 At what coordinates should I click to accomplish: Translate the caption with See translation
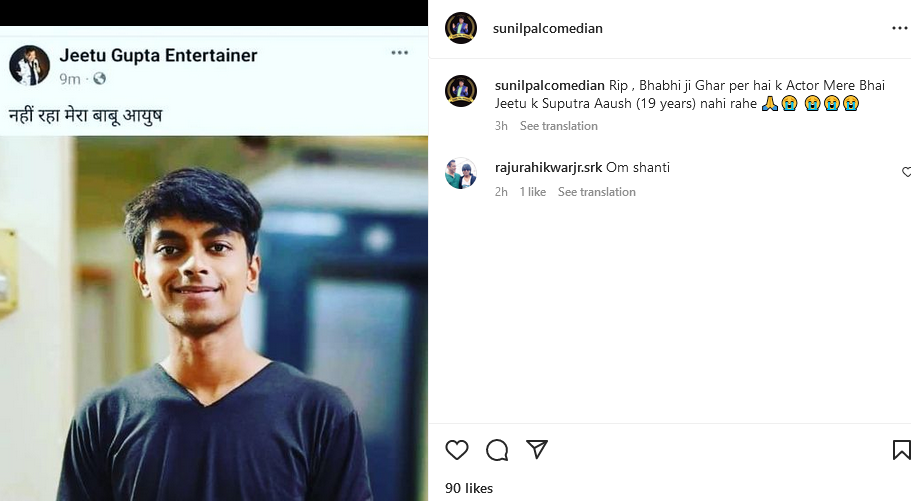(558, 126)
